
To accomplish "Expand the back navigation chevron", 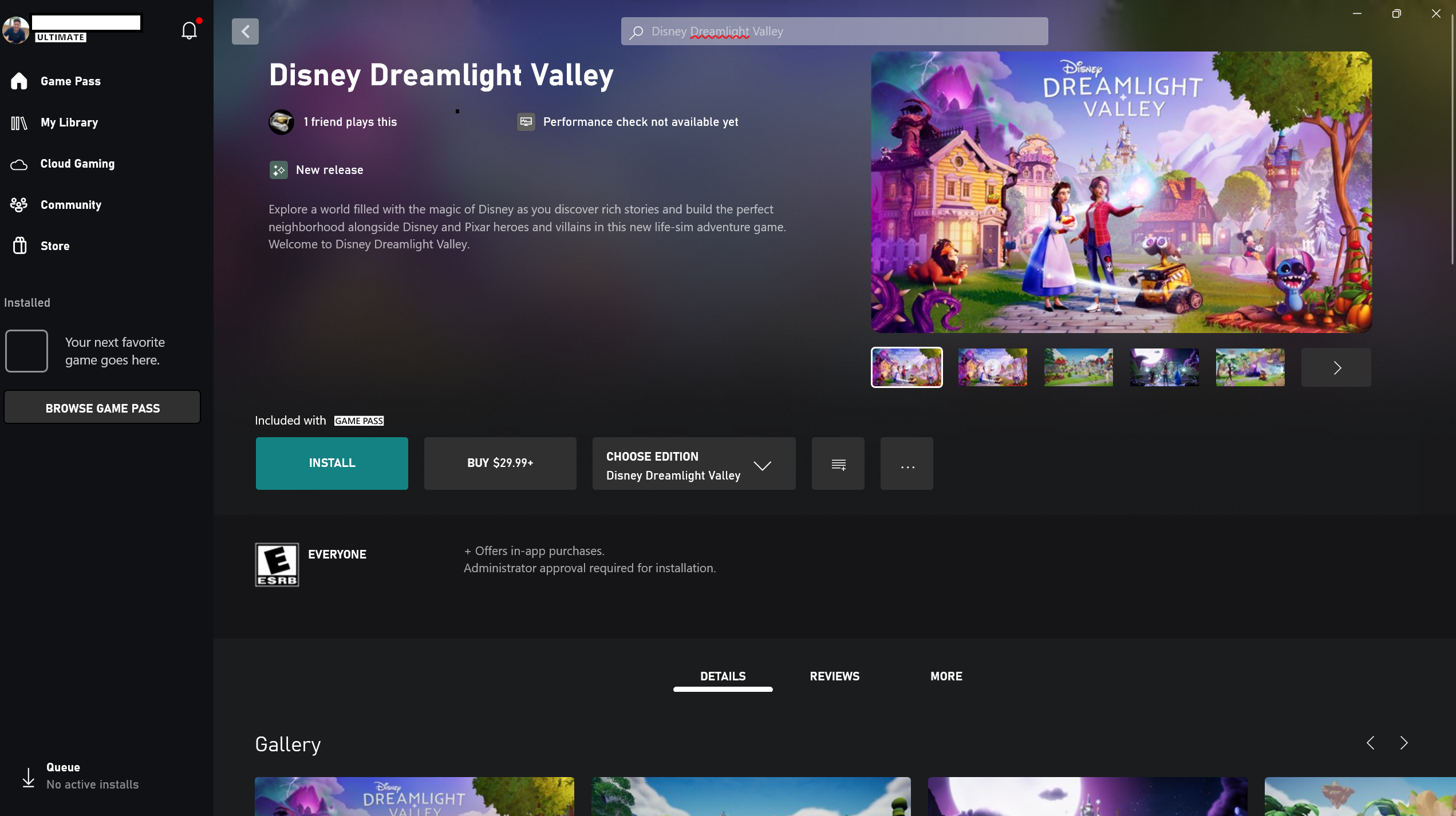I will click(x=245, y=31).
